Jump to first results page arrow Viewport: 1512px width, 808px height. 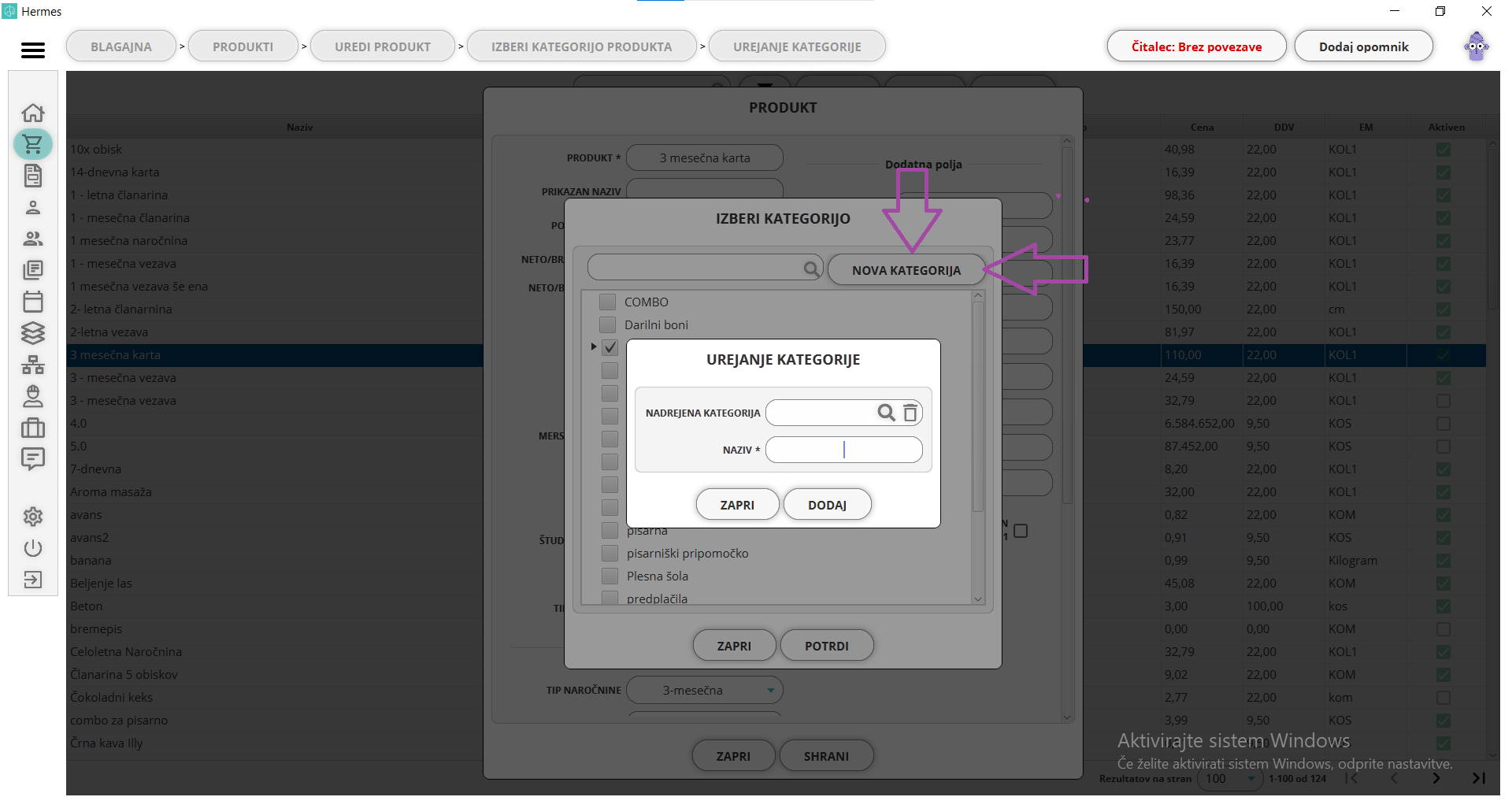click(1351, 778)
